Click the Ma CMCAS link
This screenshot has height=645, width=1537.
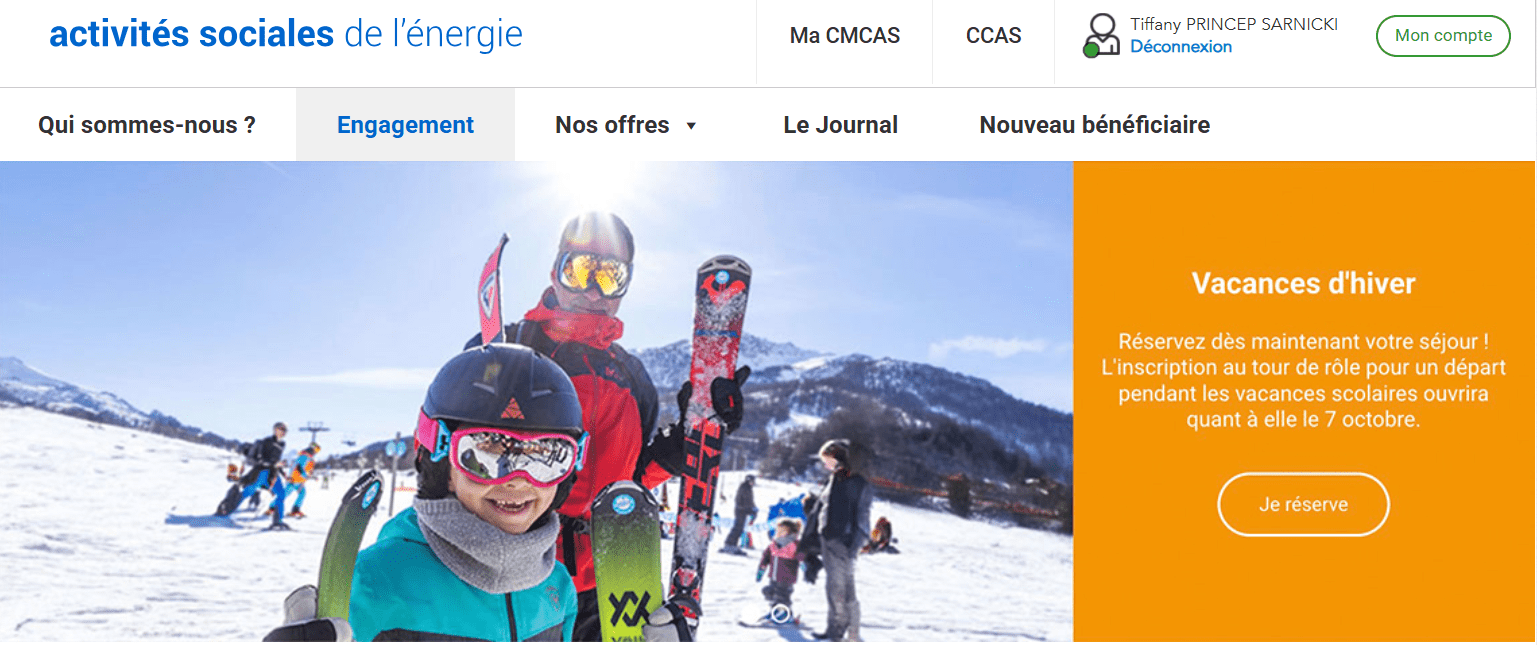tap(844, 36)
